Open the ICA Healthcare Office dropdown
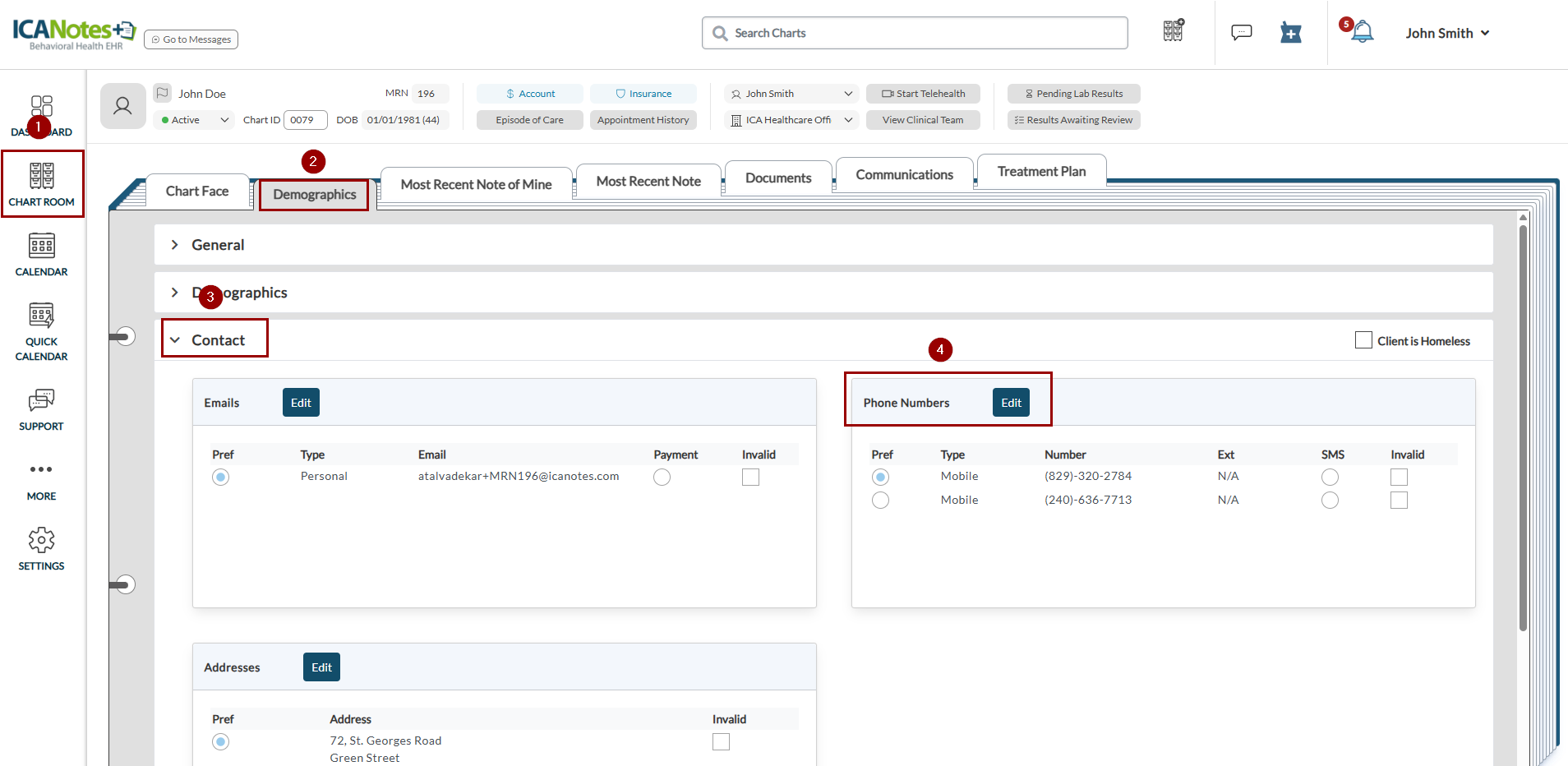 tap(791, 120)
